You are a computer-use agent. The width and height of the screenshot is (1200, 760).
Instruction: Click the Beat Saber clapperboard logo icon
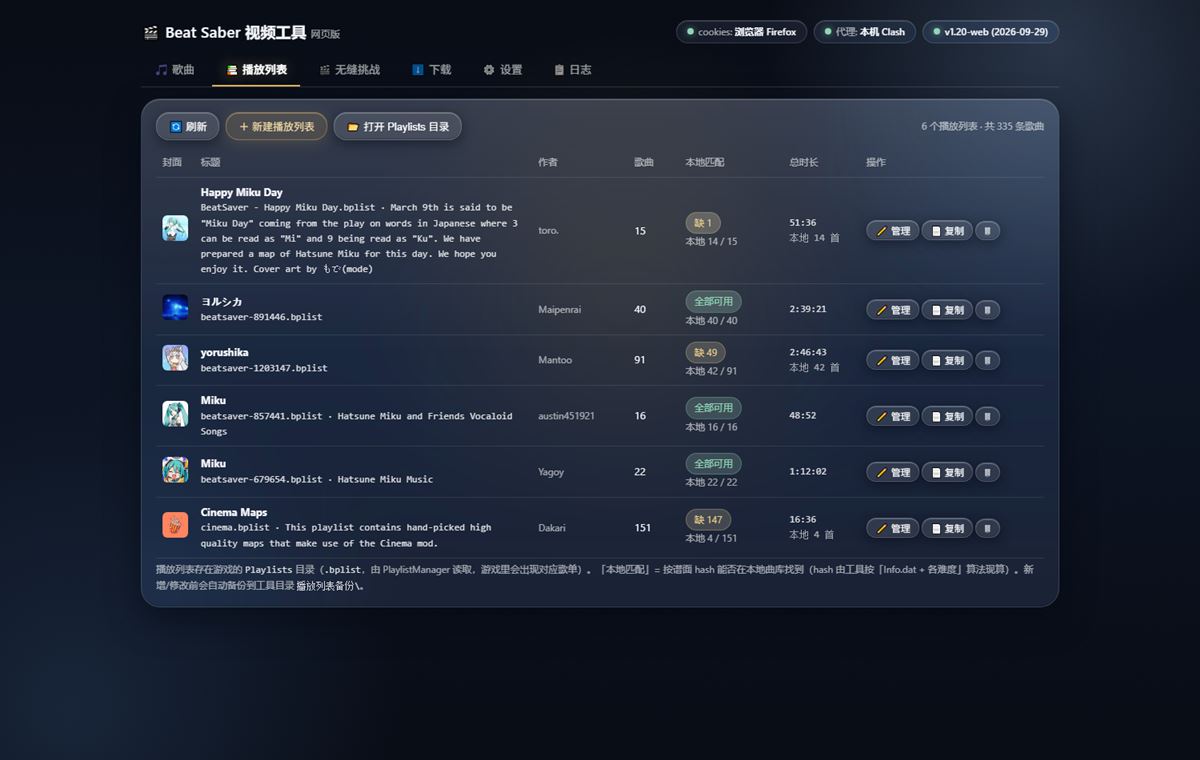click(151, 33)
